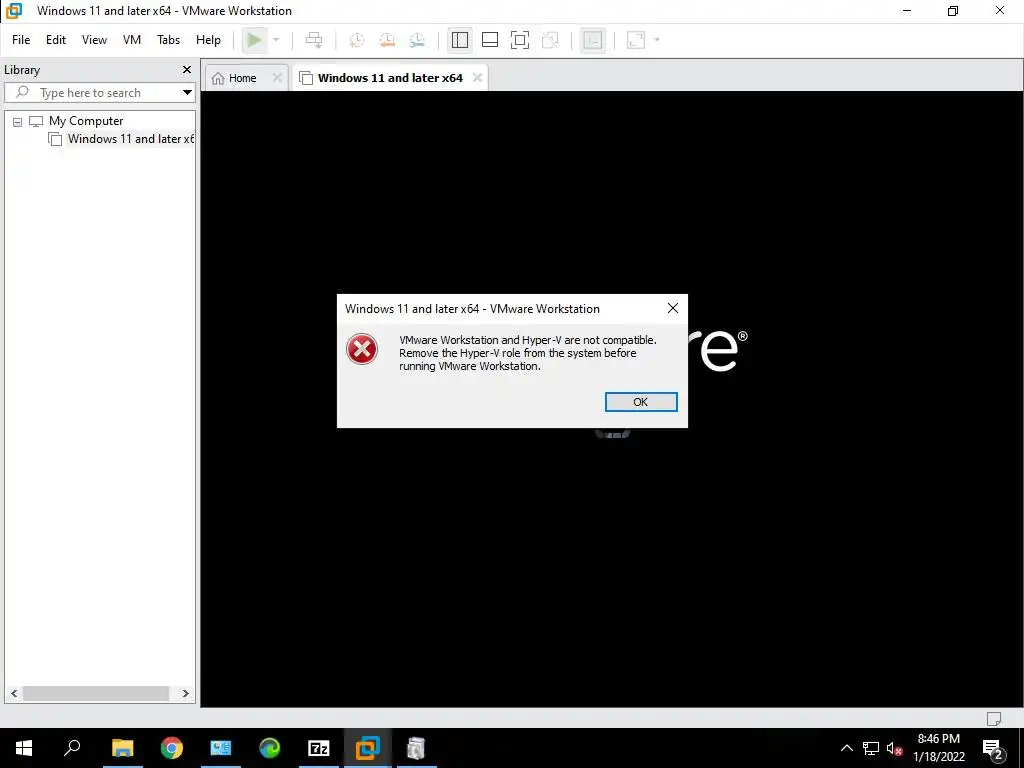
Task: Open the Help menu
Action: click(208, 40)
